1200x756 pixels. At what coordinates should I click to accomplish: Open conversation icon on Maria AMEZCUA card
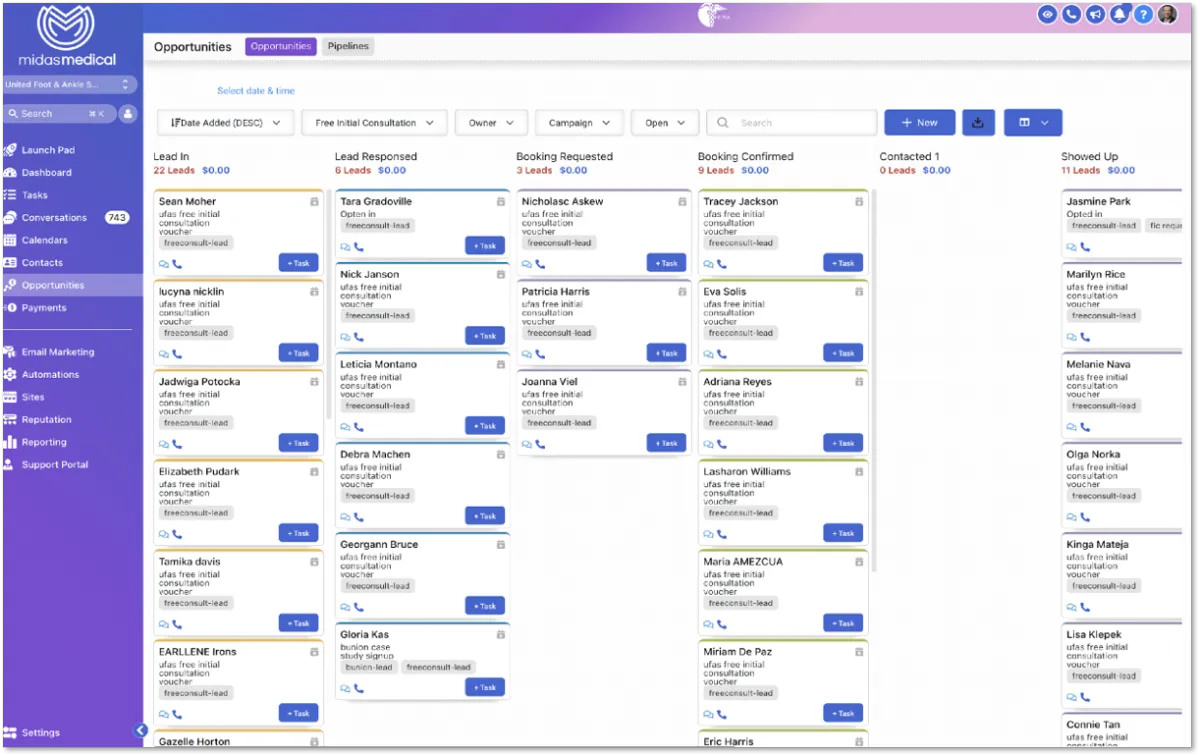click(x=709, y=624)
